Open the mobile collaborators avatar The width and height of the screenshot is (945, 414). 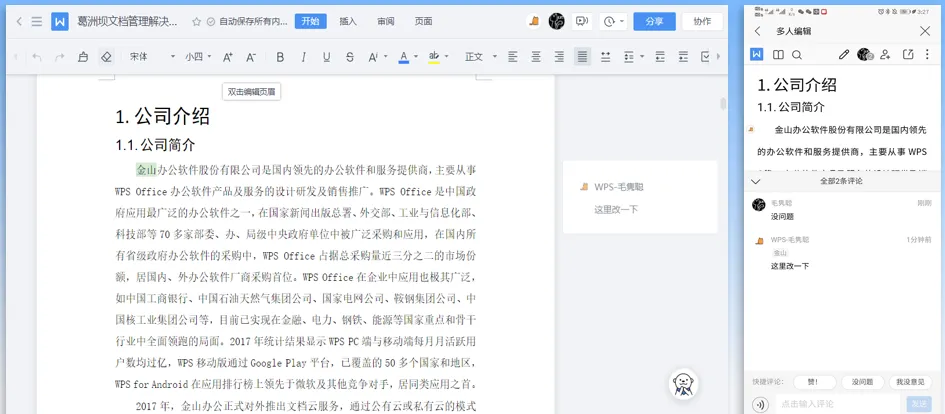coord(865,55)
